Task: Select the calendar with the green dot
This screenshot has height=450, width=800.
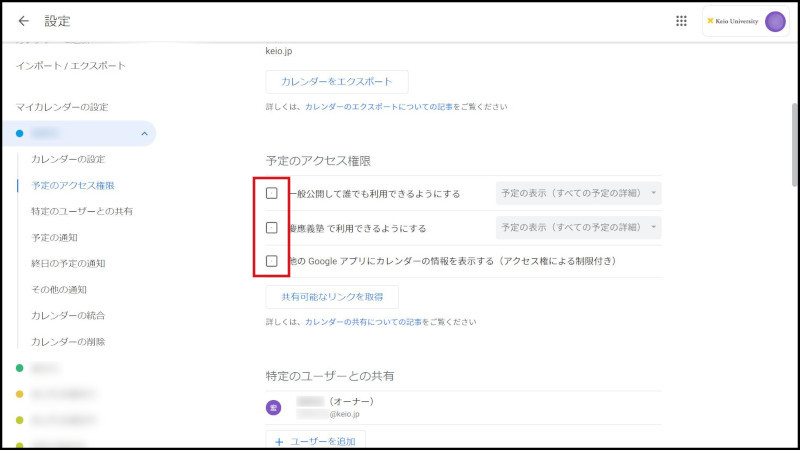Action: pos(20,368)
